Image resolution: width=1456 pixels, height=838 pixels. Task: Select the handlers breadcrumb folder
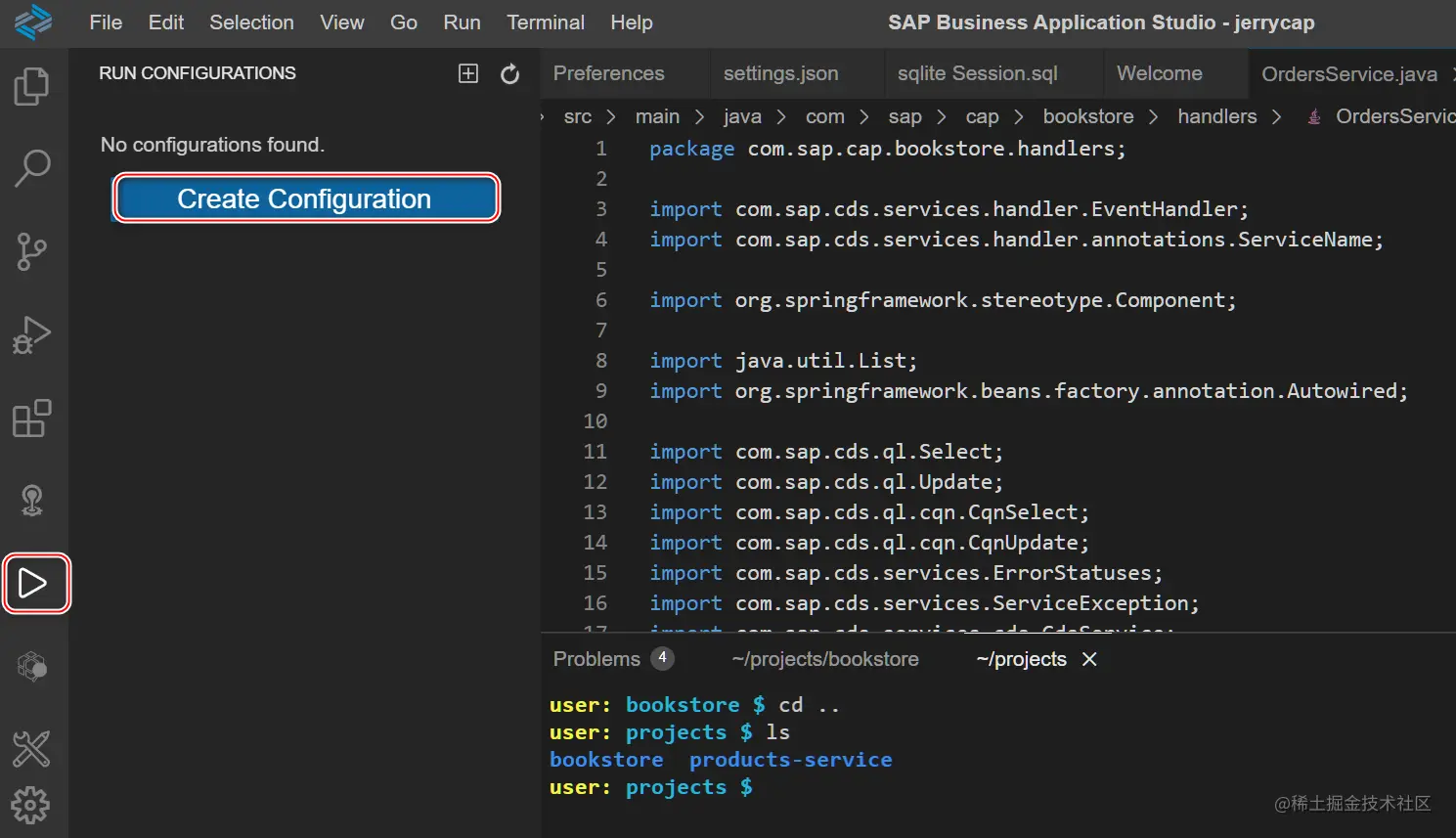[1216, 116]
